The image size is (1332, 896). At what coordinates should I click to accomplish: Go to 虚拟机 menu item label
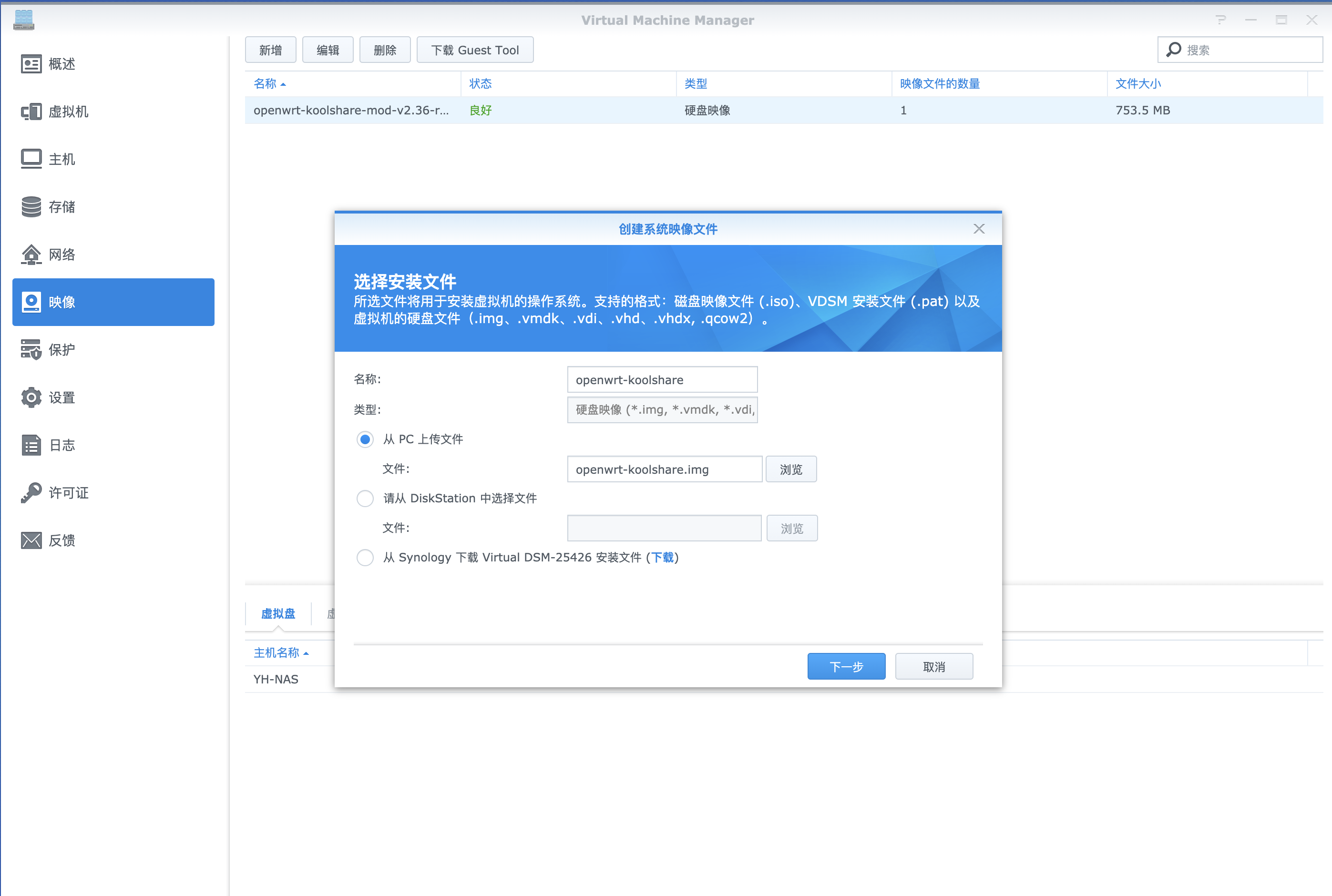tap(69, 112)
